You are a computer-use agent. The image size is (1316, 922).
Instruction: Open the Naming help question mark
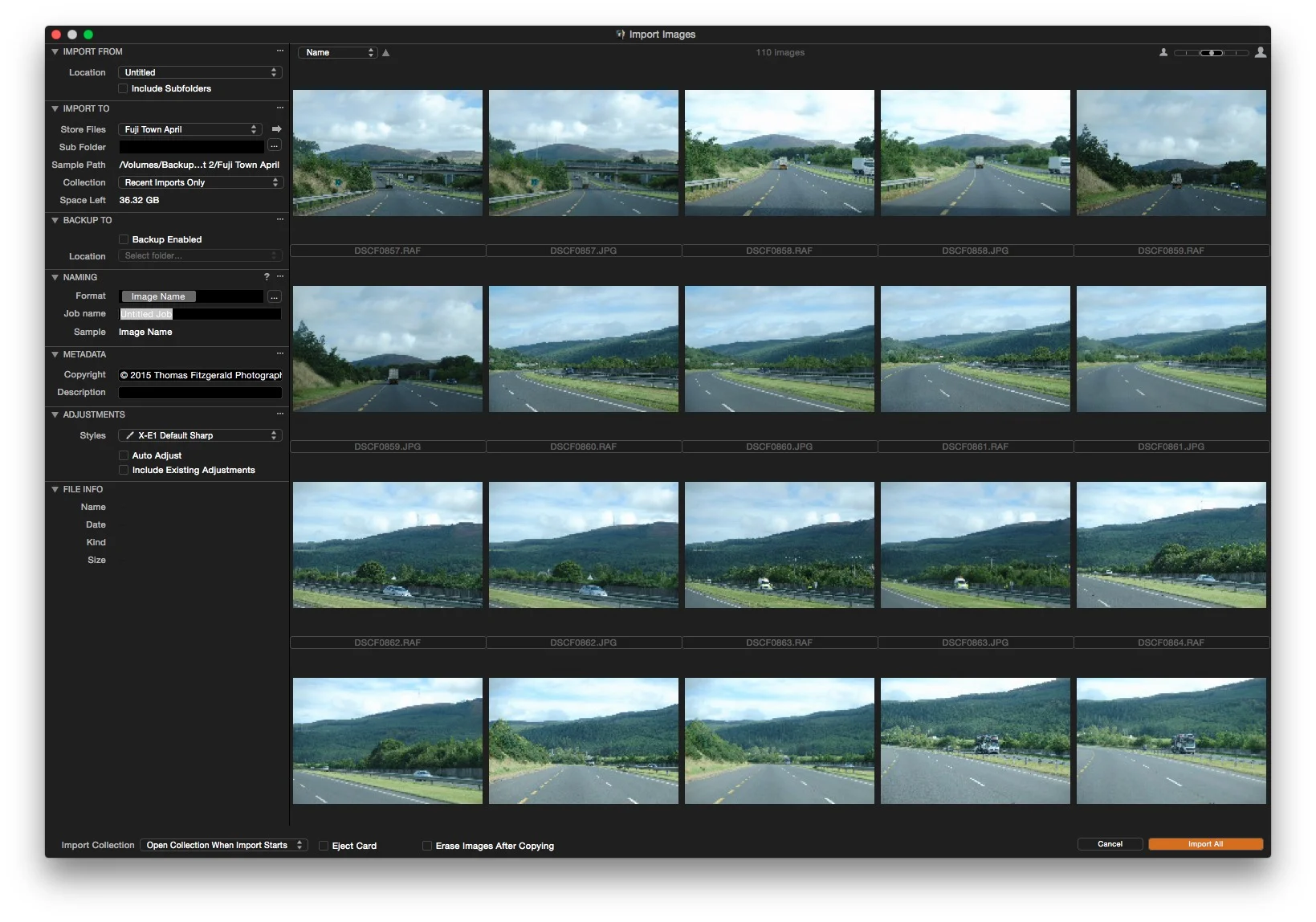(x=267, y=277)
